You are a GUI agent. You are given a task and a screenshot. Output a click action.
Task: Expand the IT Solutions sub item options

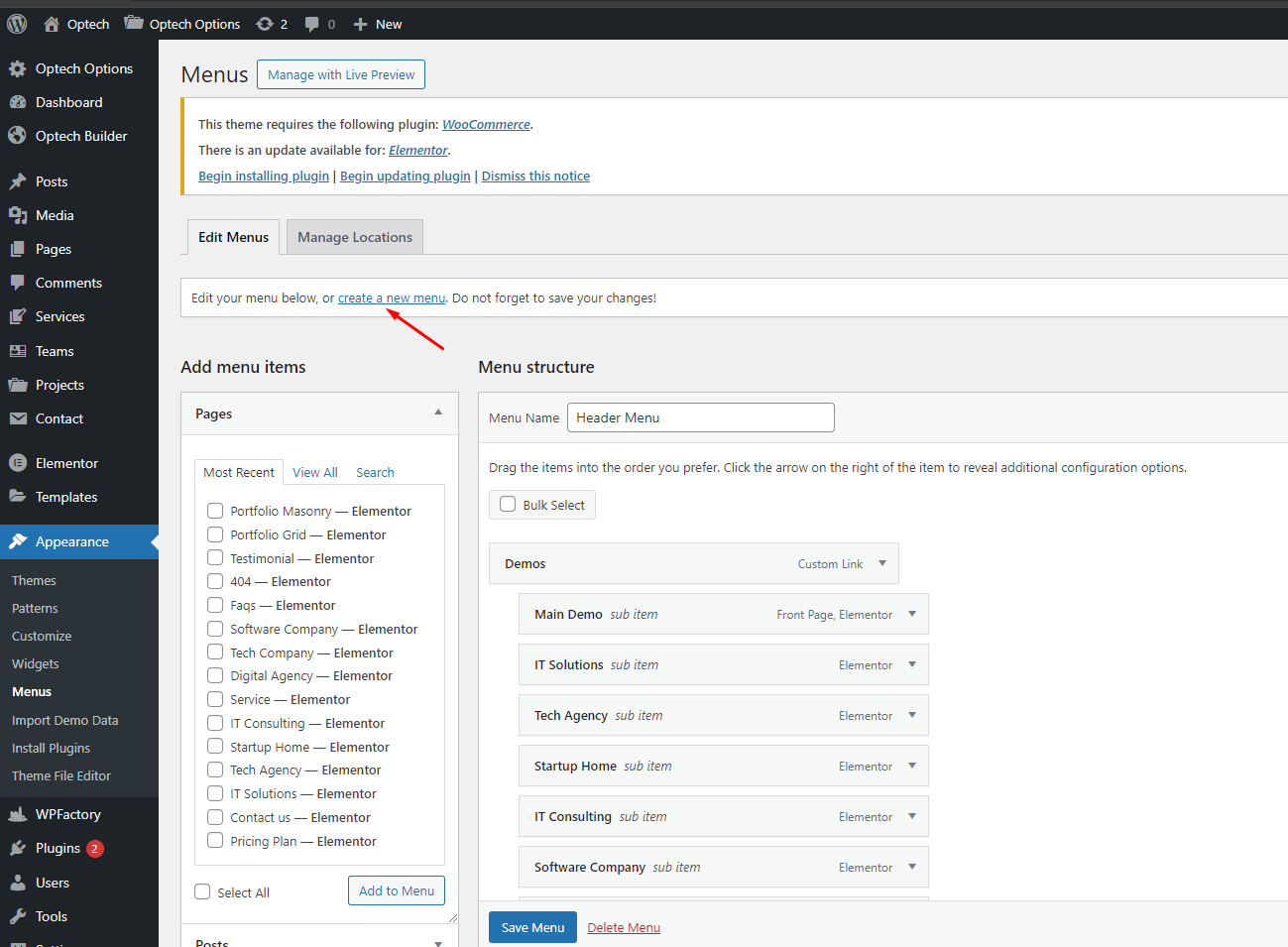tap(912, 664)
